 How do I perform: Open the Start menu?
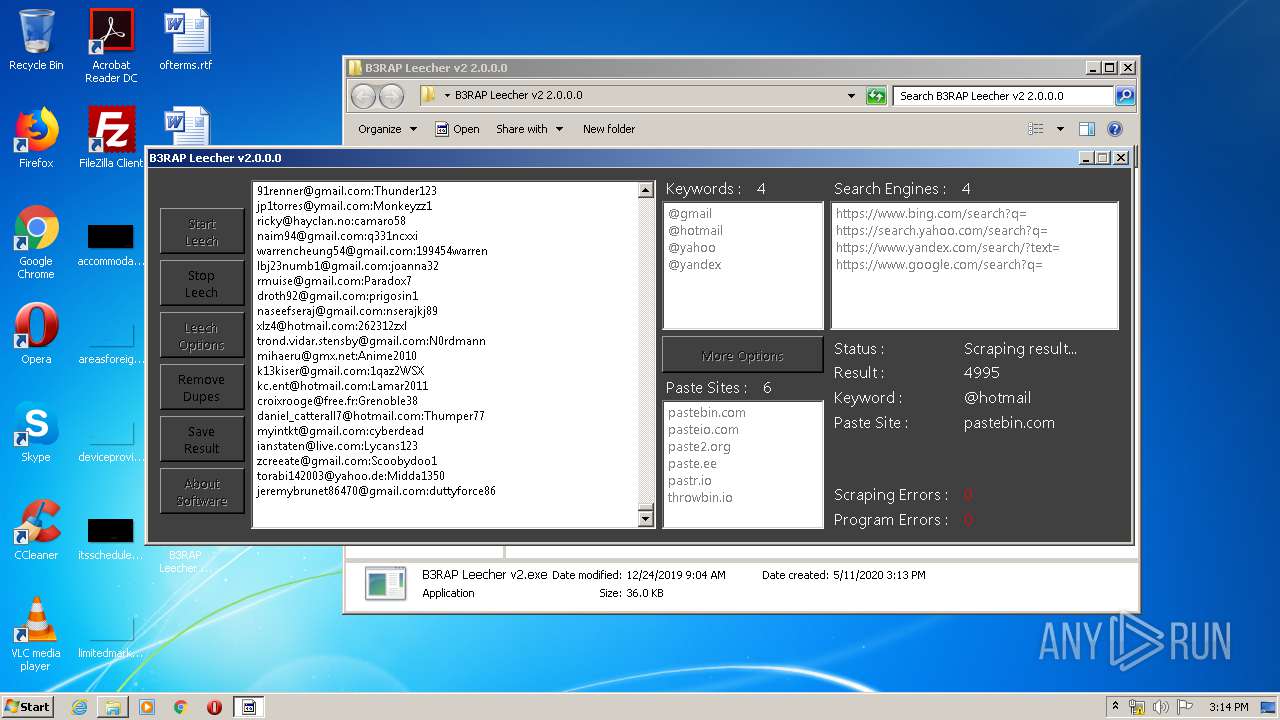[x=27, y=707]
